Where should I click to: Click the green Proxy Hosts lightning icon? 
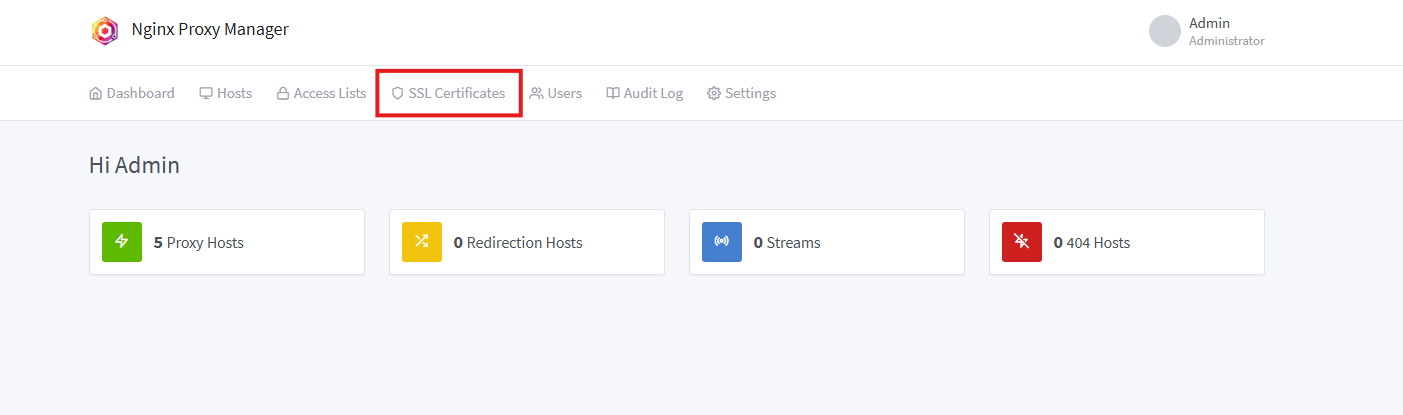122,242
